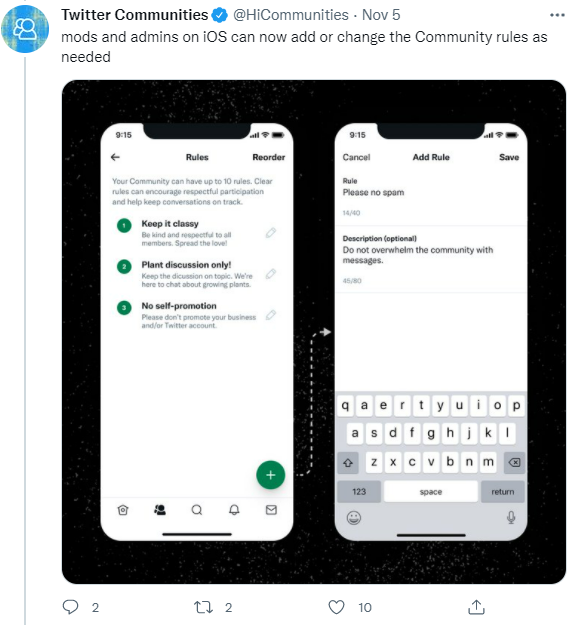Screen dimensions: 567x625
Task: Click the pencil icon beside Keep it classy
Action: [x=271, y=232]
